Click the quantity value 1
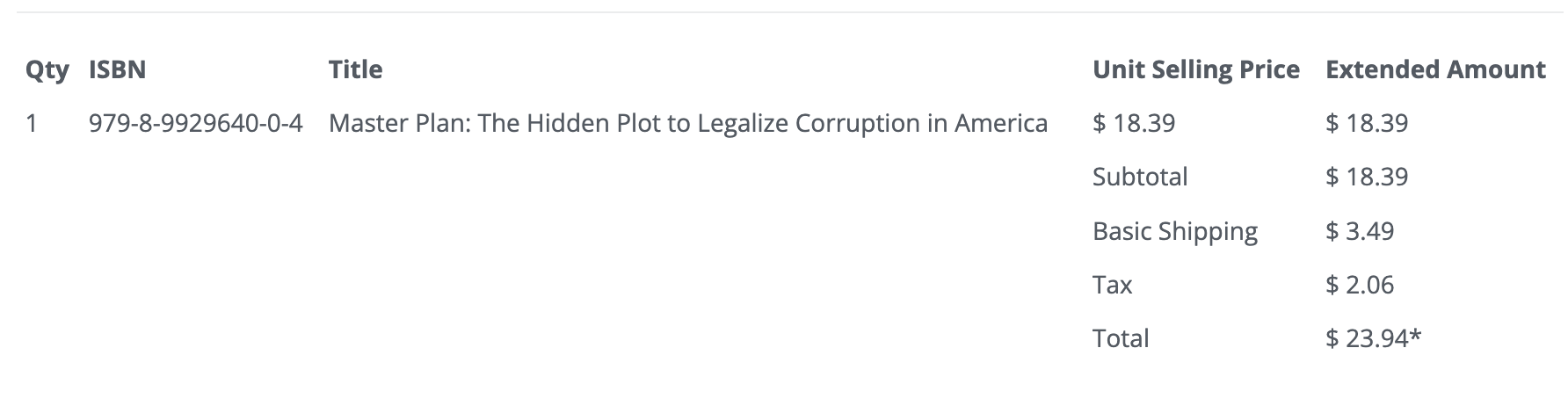The height and width of the screenshot is (406, 1568). (x=33, y=124)
